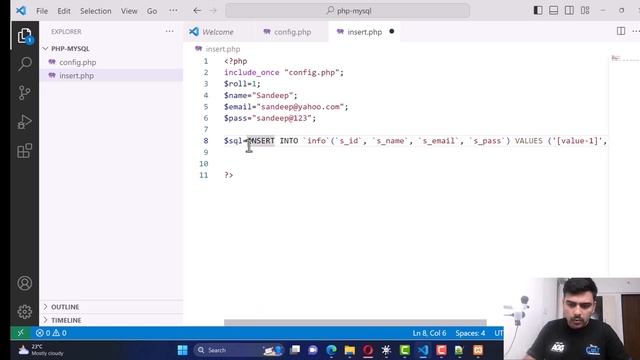Open the Selection menu
The height and width of the screenshot is (360, 640).
click(x=96, y=11)
